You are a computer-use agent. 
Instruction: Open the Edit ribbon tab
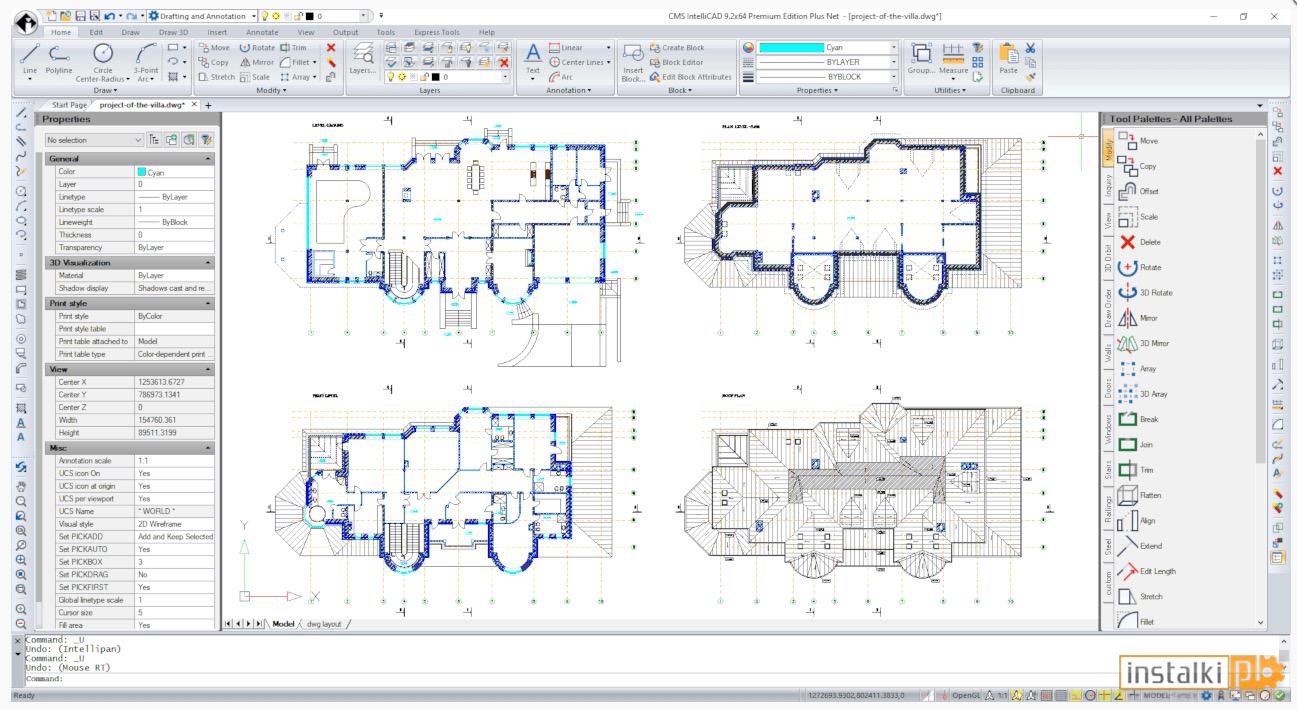pos(96,32)
